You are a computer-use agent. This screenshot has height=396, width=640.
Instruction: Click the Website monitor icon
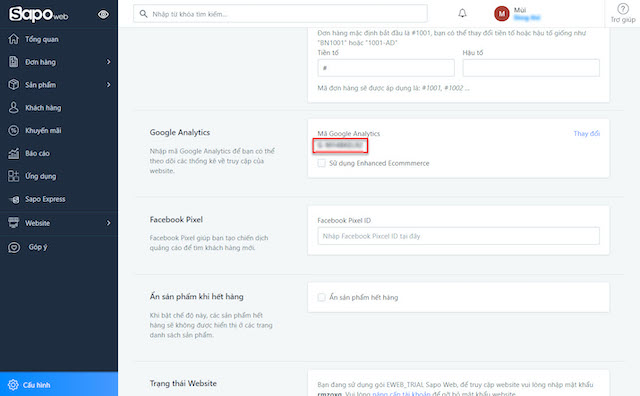(x=13, y=222)
